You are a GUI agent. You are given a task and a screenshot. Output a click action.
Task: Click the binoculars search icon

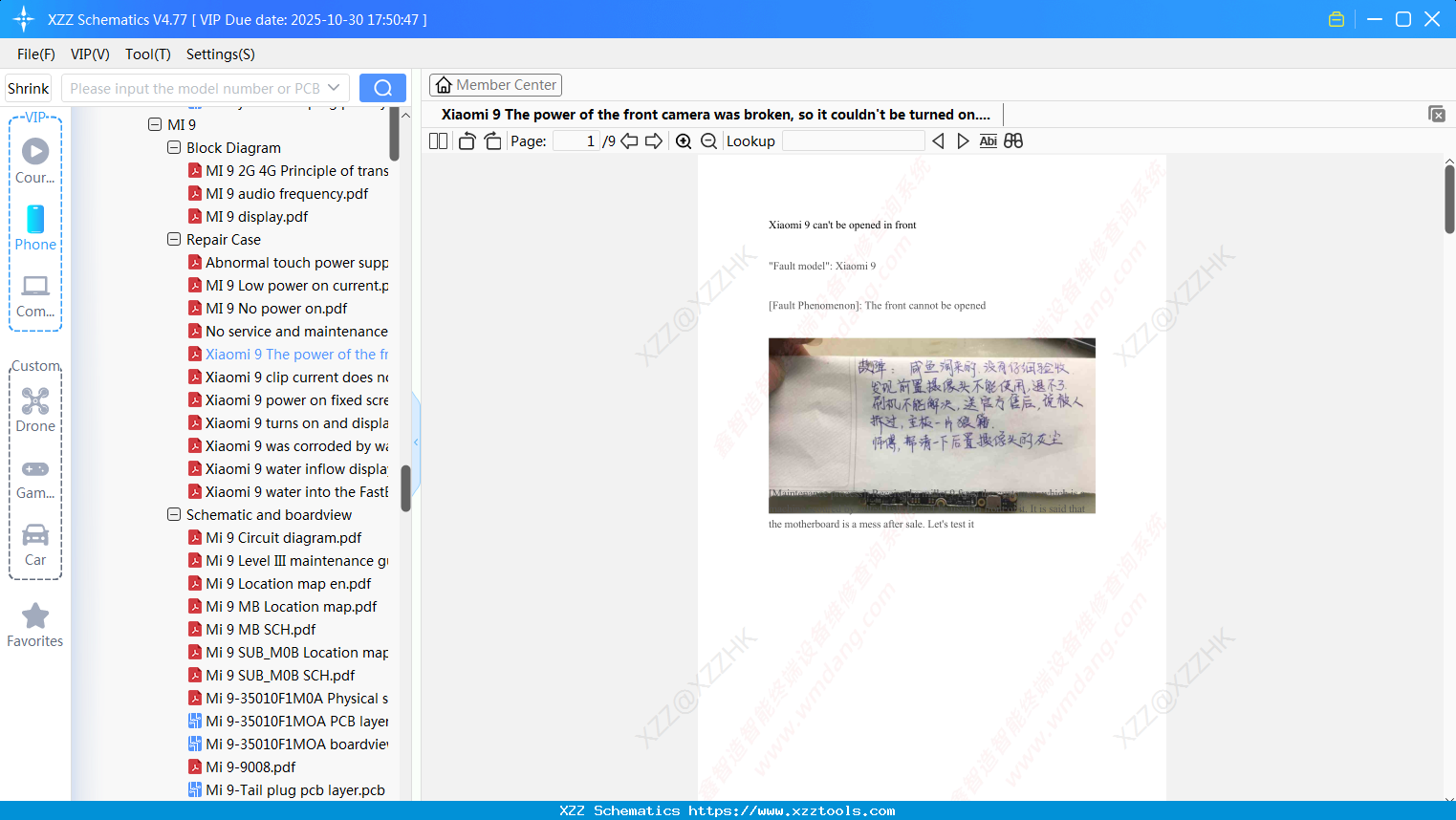click(1013, 141)
